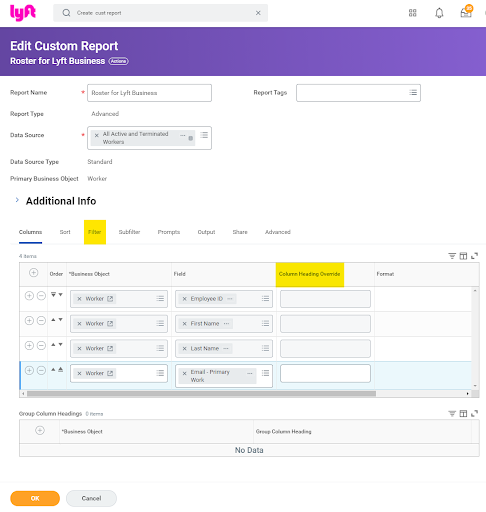Viewport: 486px width, 512px height.
Task: Remove Employee ID field value
Action: point(184,299)
